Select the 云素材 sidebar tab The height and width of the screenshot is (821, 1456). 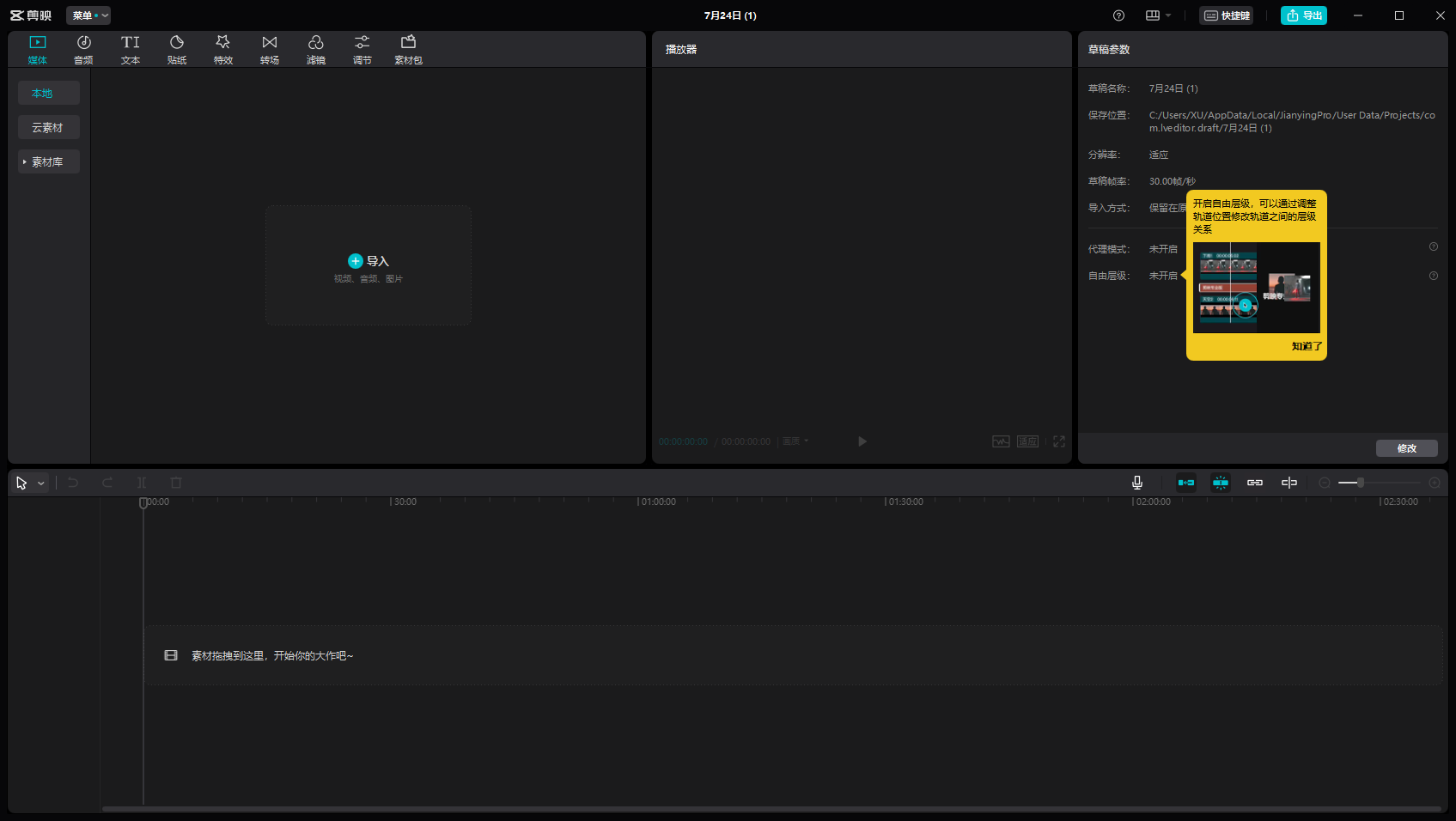coord(48,127)
